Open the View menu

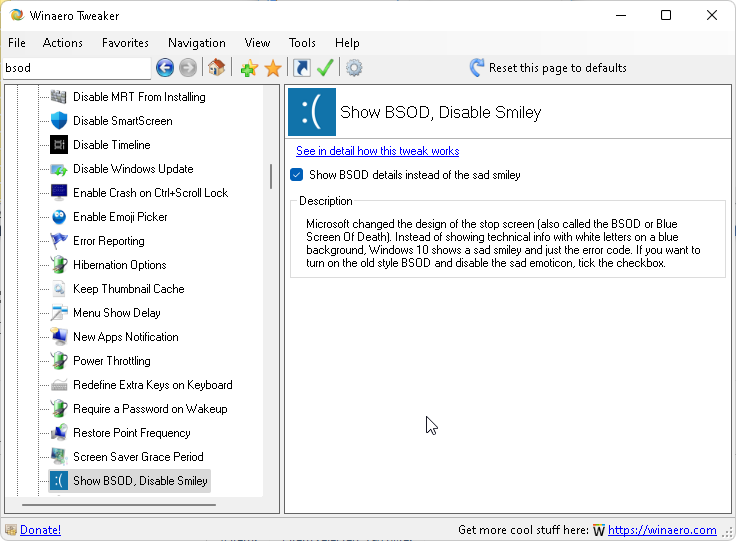(257, 43)
